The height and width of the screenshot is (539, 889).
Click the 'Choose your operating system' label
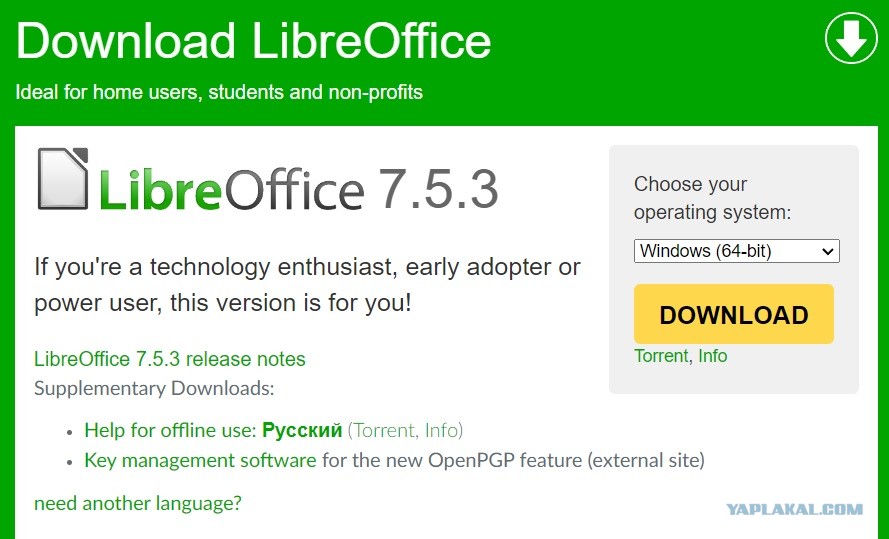[712, 198]
